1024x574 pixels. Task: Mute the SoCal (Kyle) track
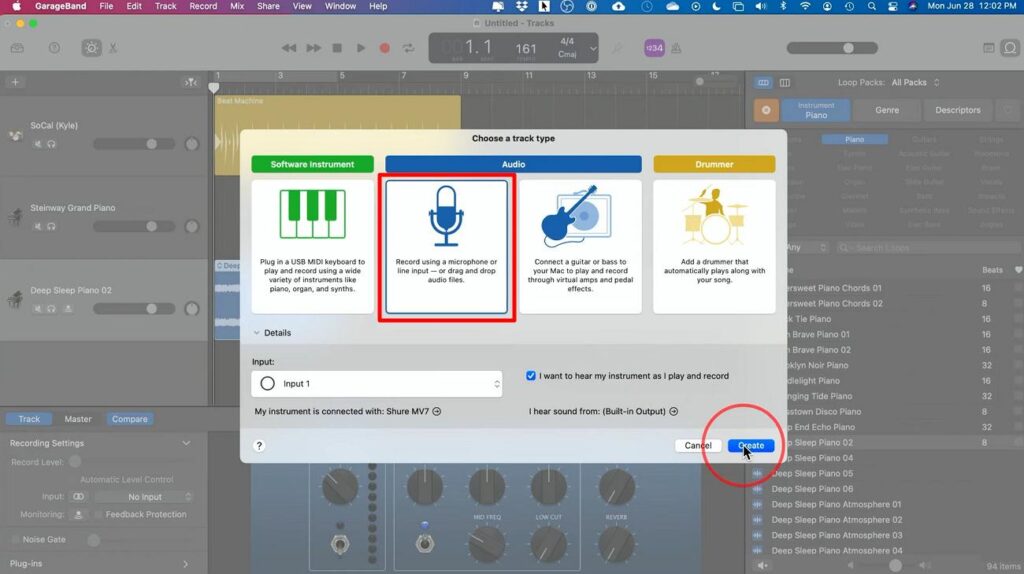click(38, 144)
